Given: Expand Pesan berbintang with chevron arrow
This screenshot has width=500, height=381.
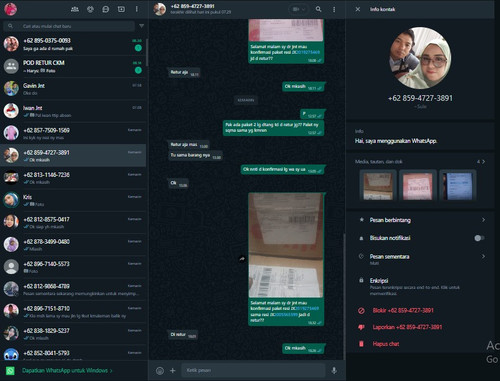Looking at the screenshot, I should point(483,220).
